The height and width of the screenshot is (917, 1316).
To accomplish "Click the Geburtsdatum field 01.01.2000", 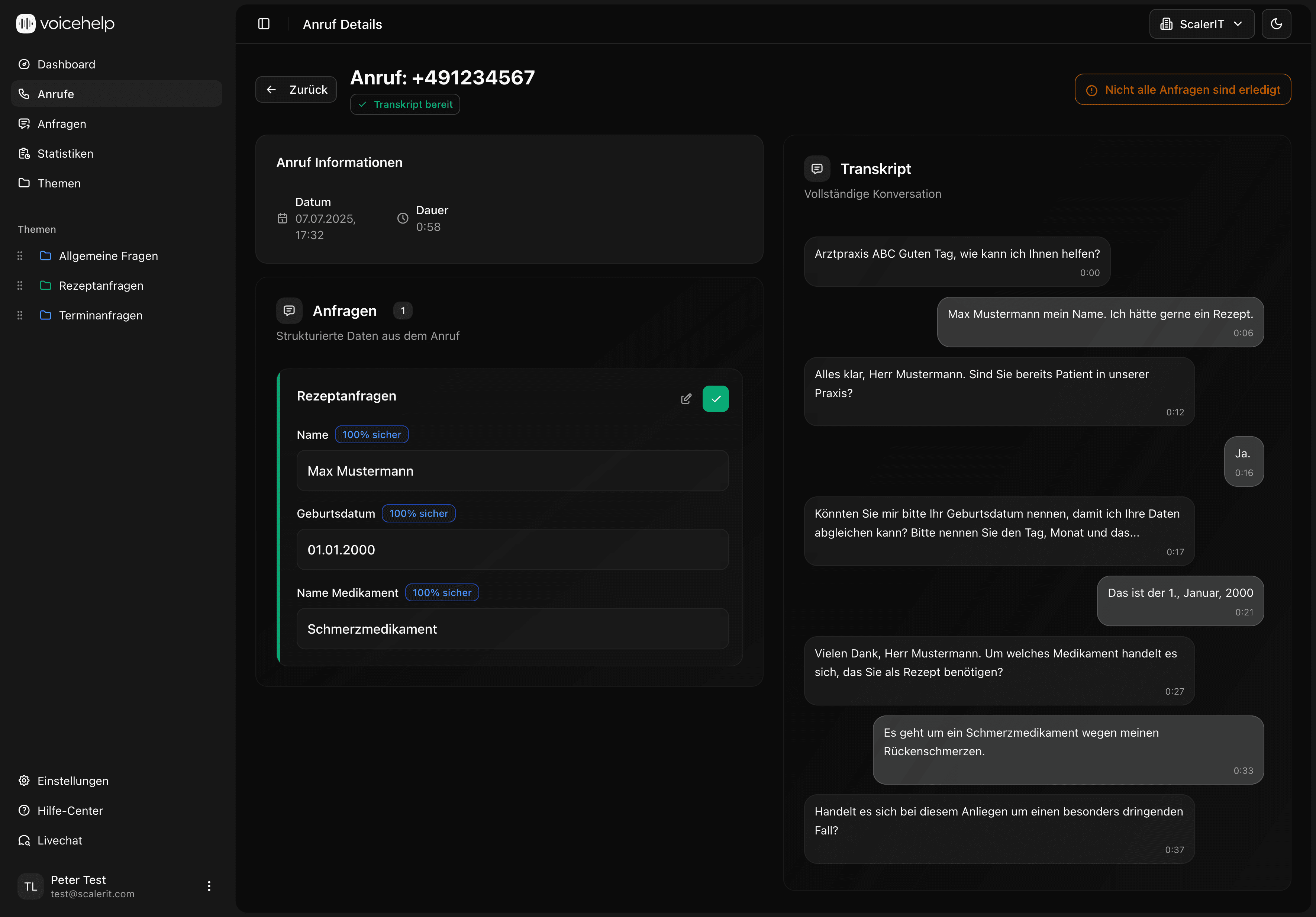I will point(513,549).
